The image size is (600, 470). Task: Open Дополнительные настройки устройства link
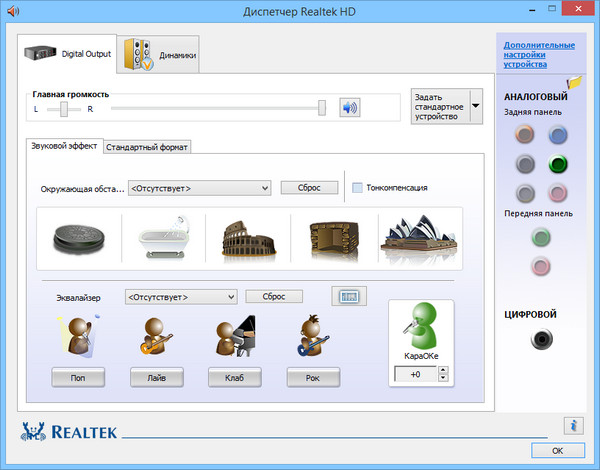[x=538, y=54]
